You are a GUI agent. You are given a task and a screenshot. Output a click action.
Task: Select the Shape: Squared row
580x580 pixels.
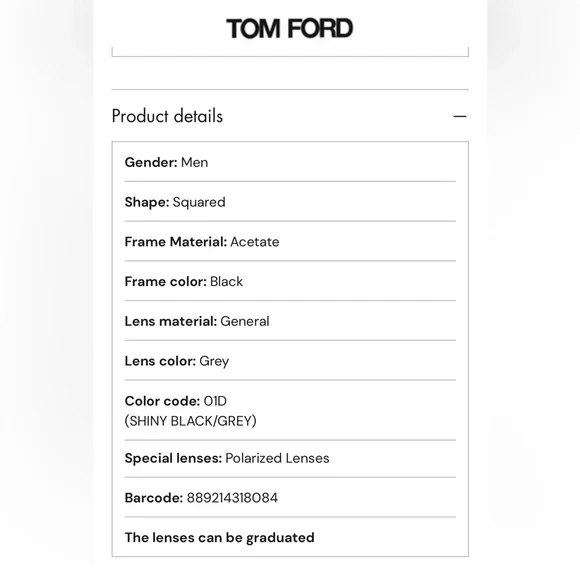point(290,202)
